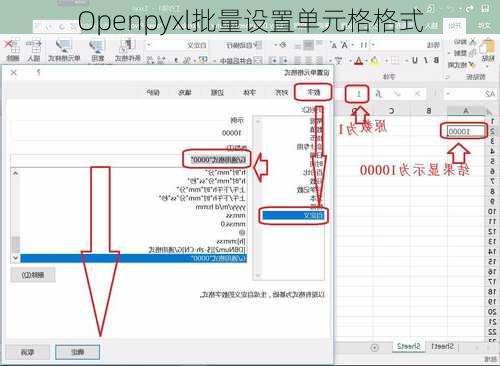Open the Sheet1 worksheet tab
Screen dimensions: 500x366
[x=442, y=346]
